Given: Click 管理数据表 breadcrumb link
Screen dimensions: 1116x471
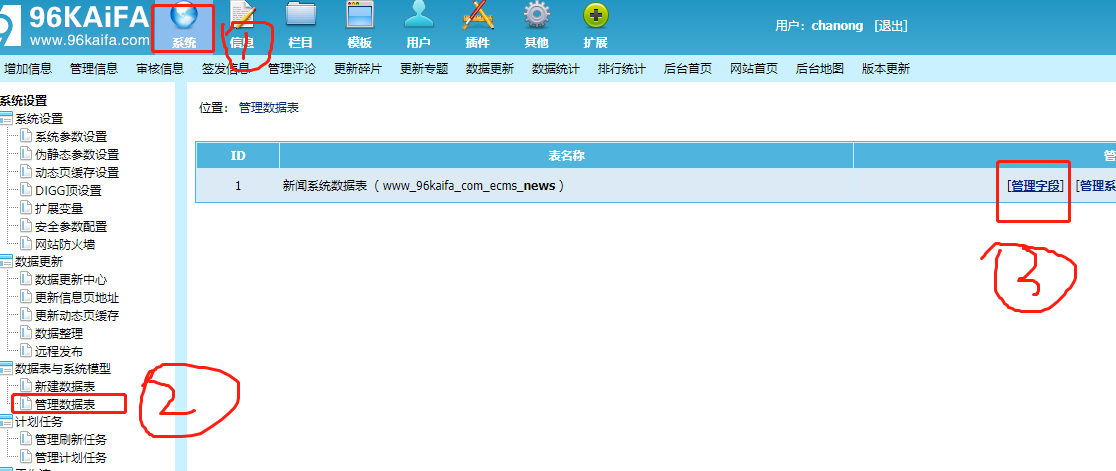Looking at the screenshot, I should pyautogui.click(x=269, y=107).
